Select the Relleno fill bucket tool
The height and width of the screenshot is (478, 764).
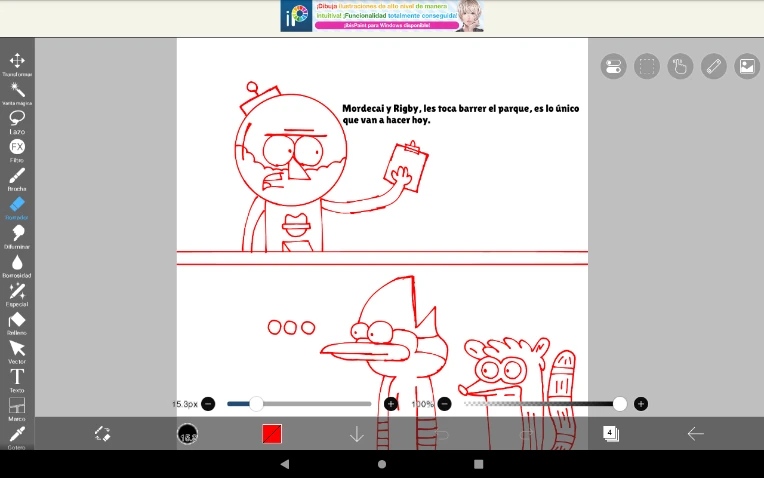click(x=17, y=324)
